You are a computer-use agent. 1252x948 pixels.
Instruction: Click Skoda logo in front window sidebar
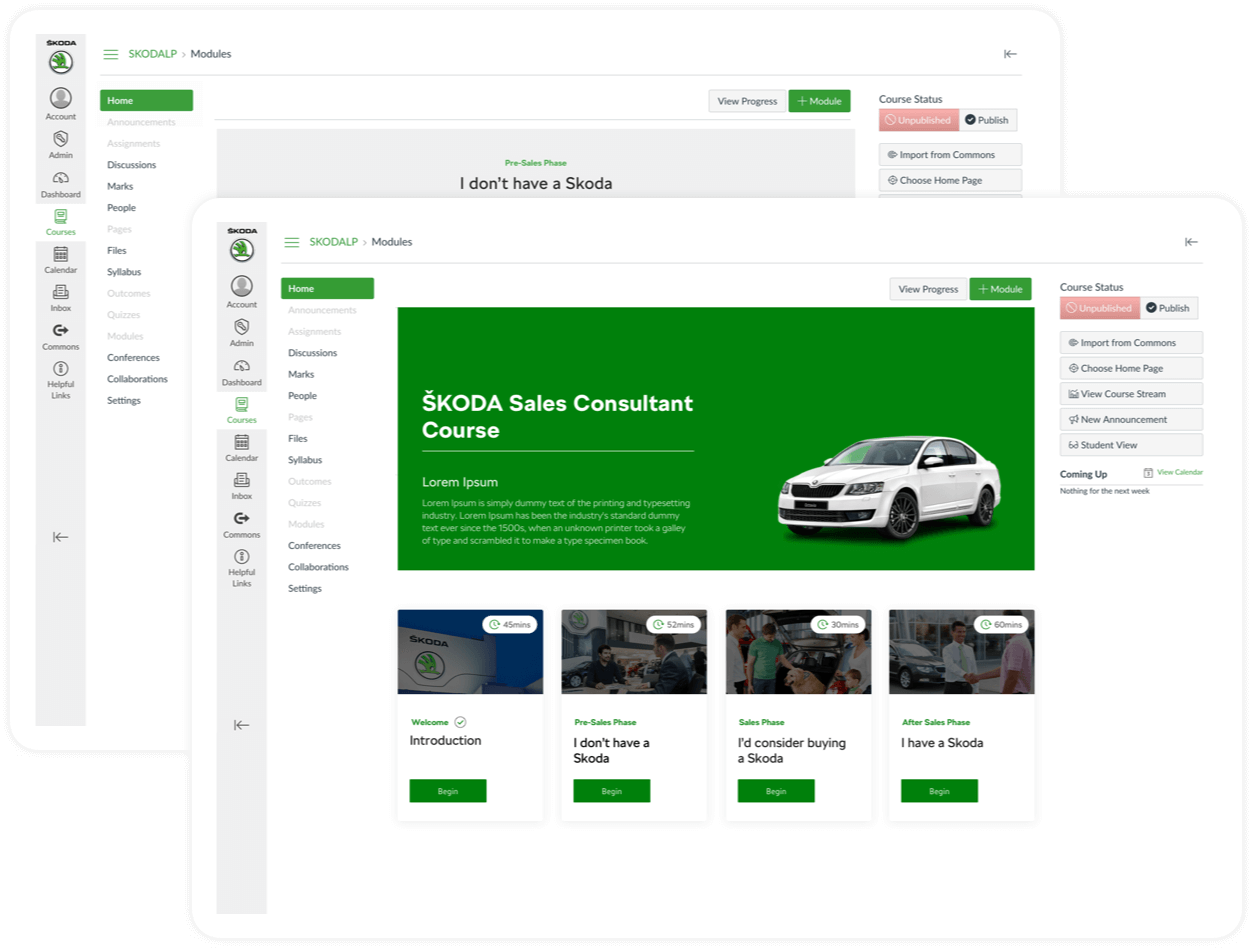pos(241,246)
